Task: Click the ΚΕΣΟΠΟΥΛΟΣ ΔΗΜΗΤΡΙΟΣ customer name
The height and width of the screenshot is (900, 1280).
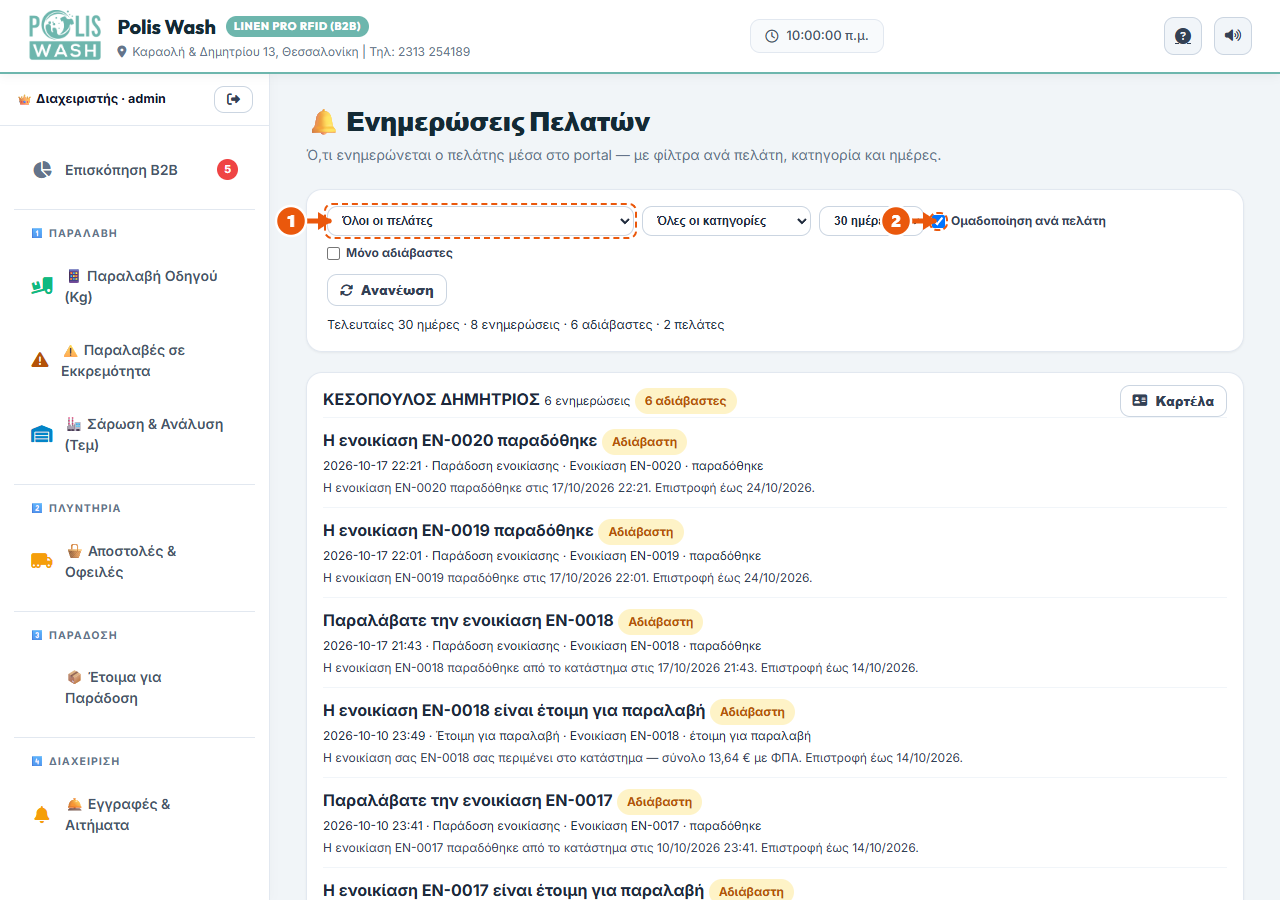Action: pos(431,400)
